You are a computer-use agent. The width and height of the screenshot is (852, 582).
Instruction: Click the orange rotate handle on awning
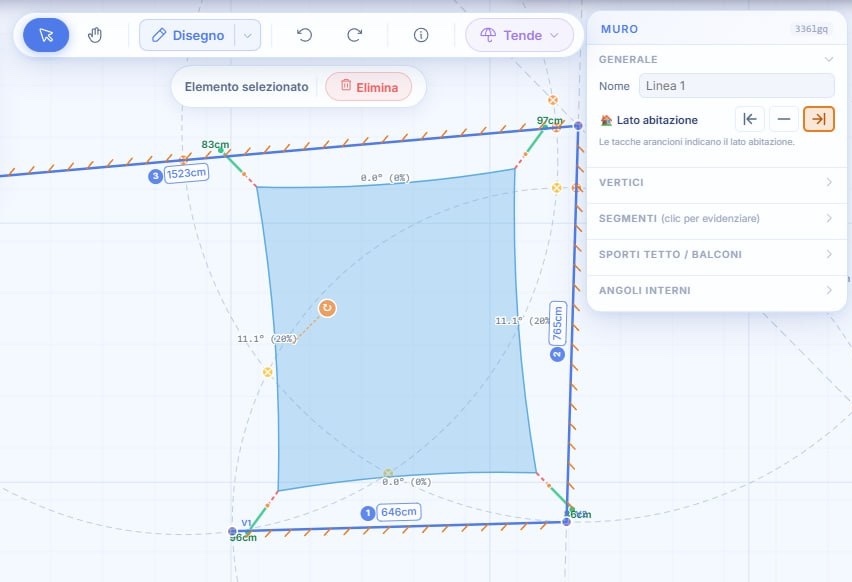pos(327,308)
